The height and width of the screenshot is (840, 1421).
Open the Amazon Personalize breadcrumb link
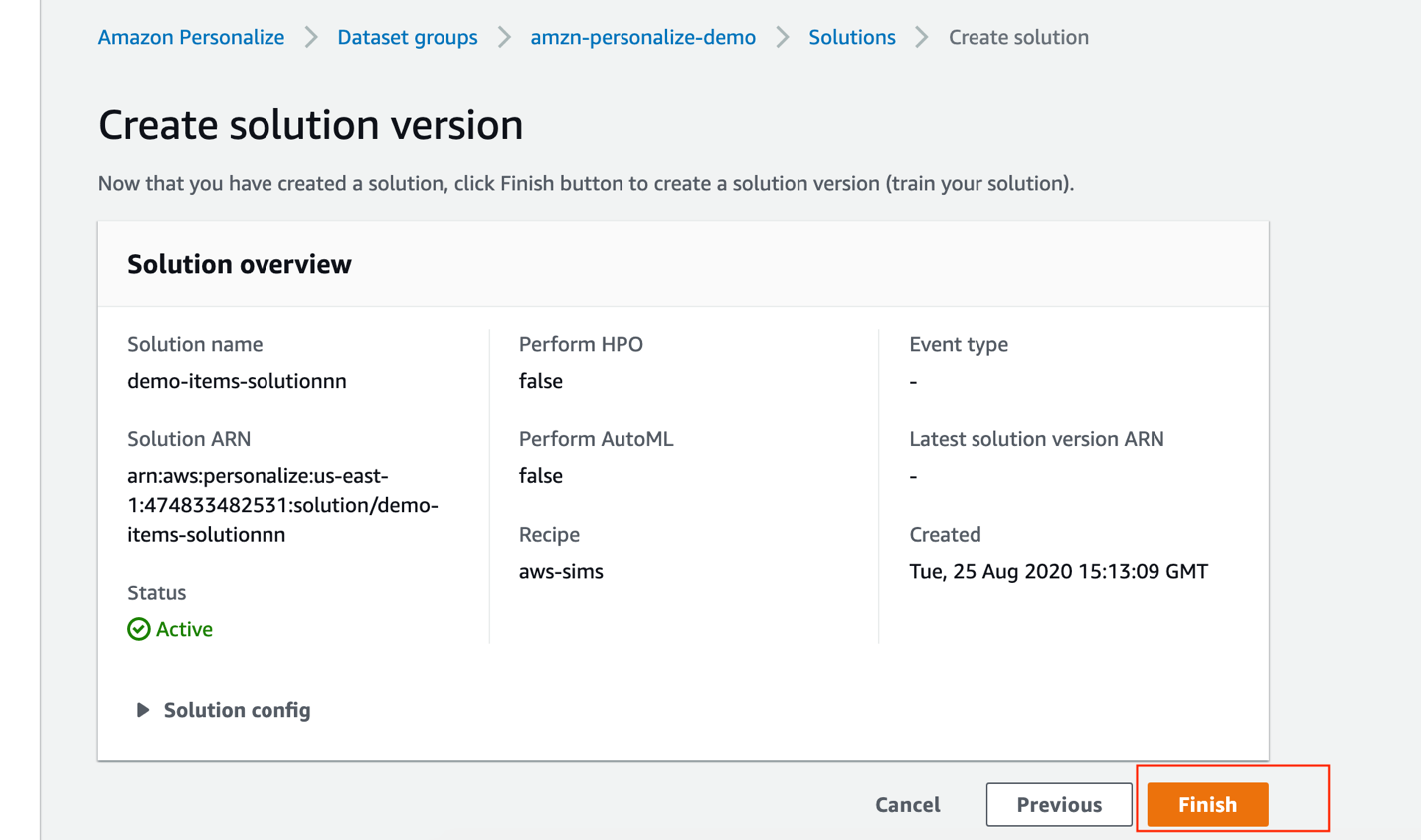coord(191,37)
